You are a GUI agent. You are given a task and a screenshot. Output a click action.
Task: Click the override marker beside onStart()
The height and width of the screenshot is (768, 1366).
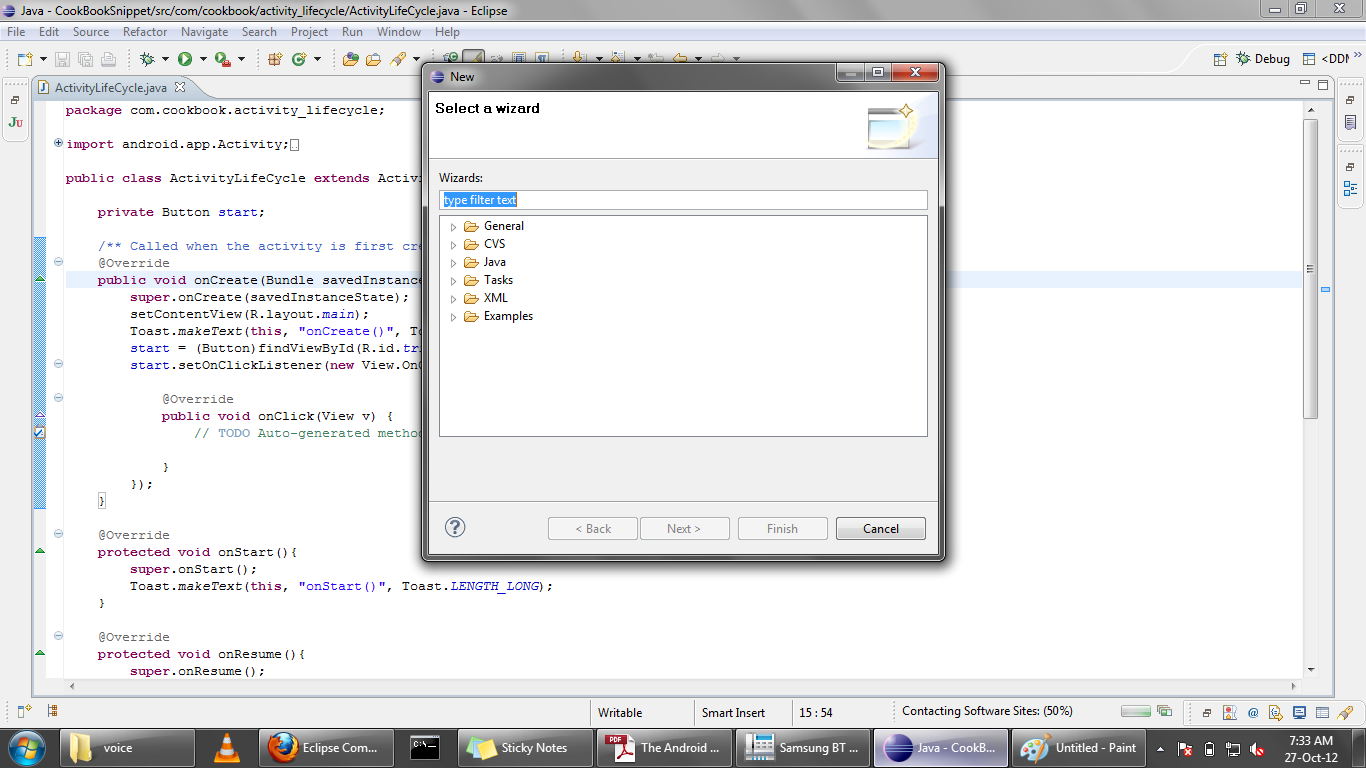40,551
